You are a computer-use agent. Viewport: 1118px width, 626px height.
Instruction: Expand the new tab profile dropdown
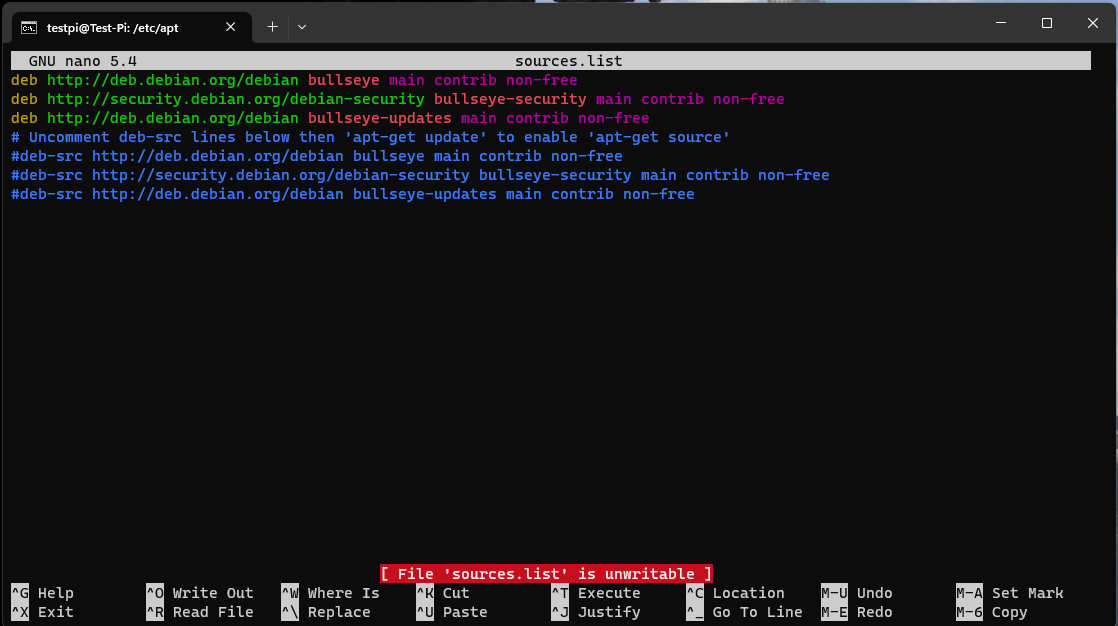[x=302, y=27]
